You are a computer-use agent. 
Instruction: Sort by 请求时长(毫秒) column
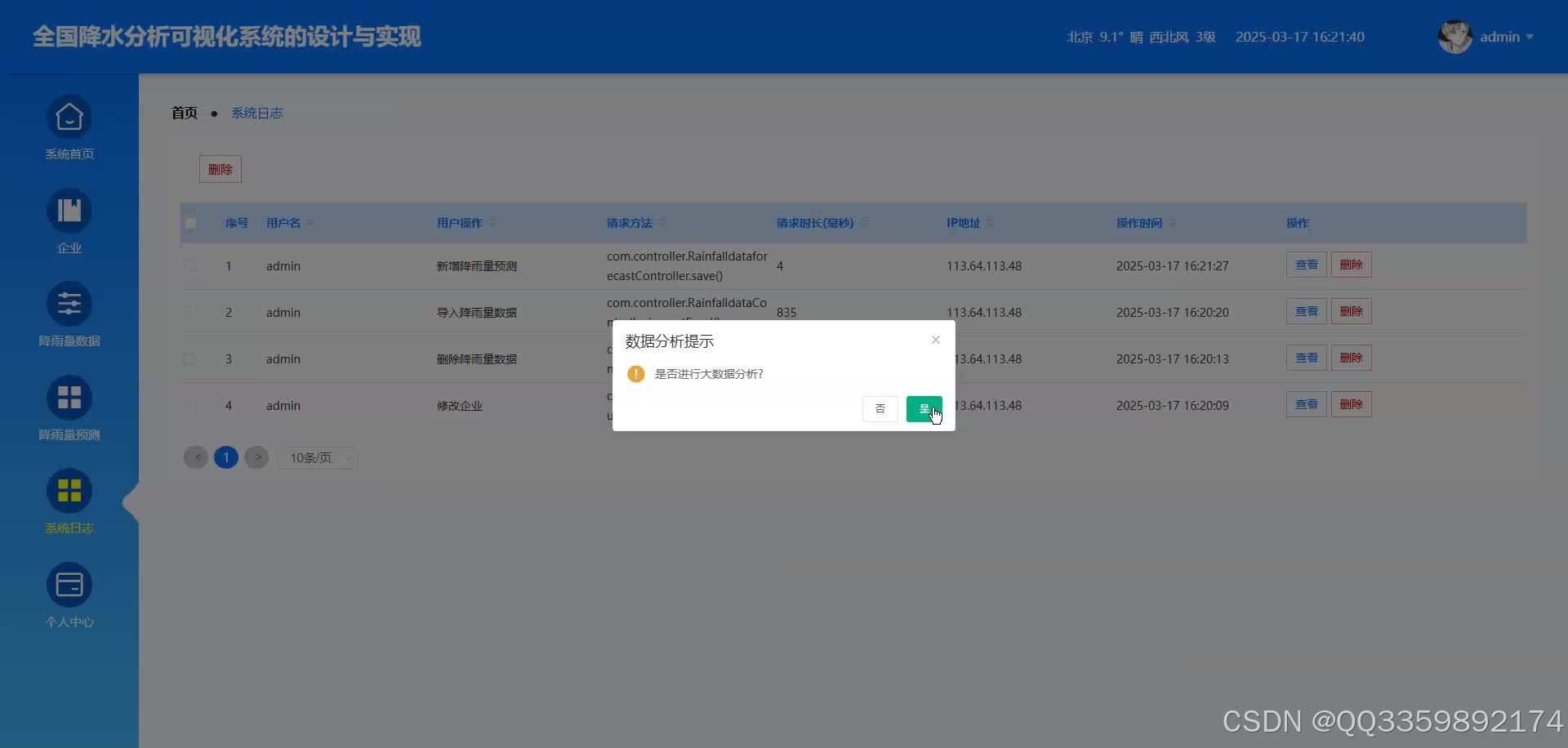[x=819, y=223]
